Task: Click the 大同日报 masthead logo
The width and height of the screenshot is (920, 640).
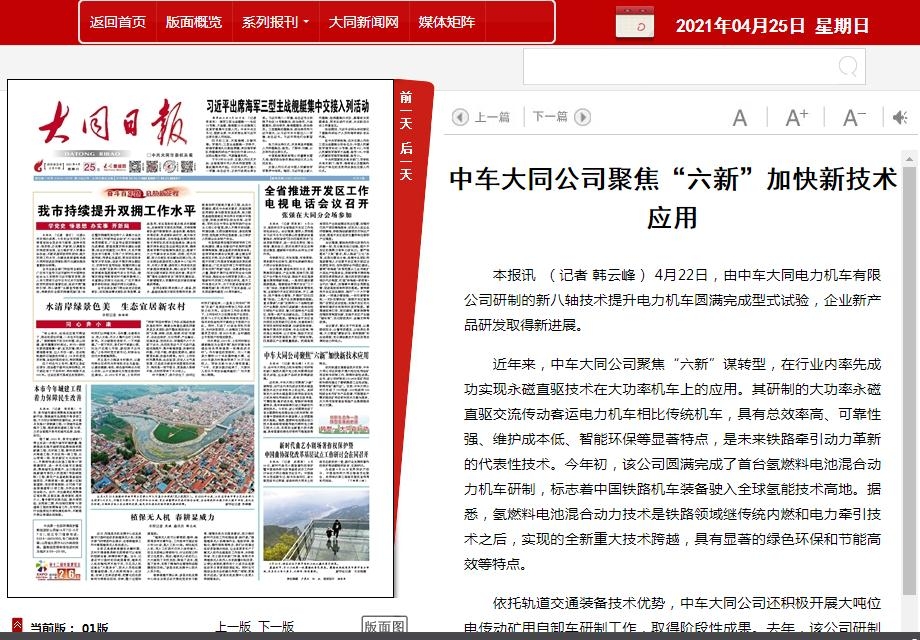Action: coord(113,124)
